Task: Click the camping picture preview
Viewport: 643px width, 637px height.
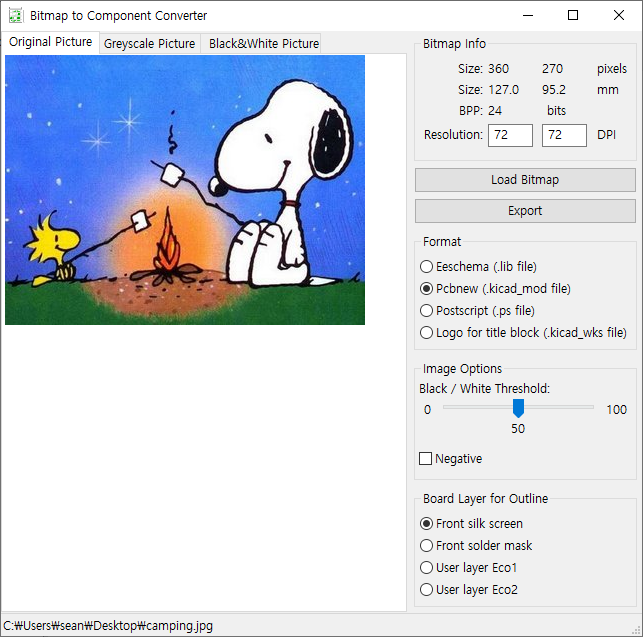Action: point(185,190)
